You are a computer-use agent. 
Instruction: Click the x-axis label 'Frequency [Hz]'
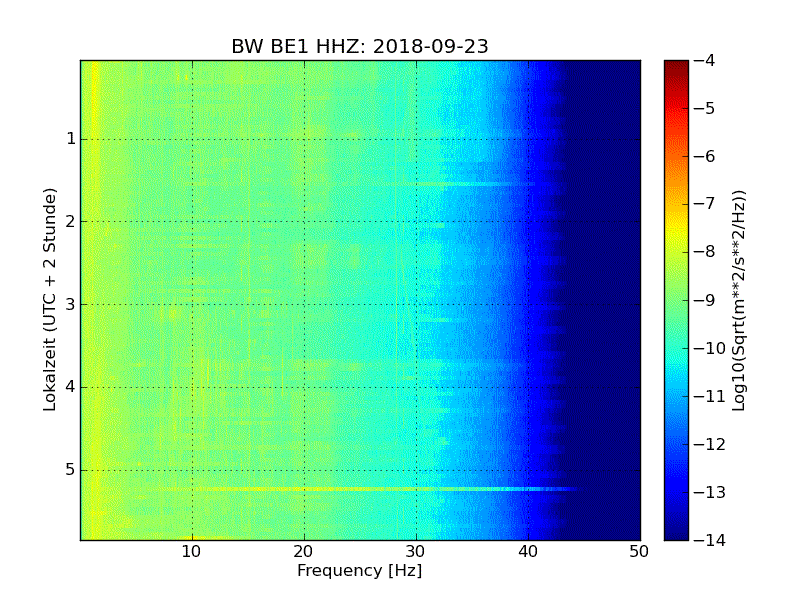coord(360,570)
